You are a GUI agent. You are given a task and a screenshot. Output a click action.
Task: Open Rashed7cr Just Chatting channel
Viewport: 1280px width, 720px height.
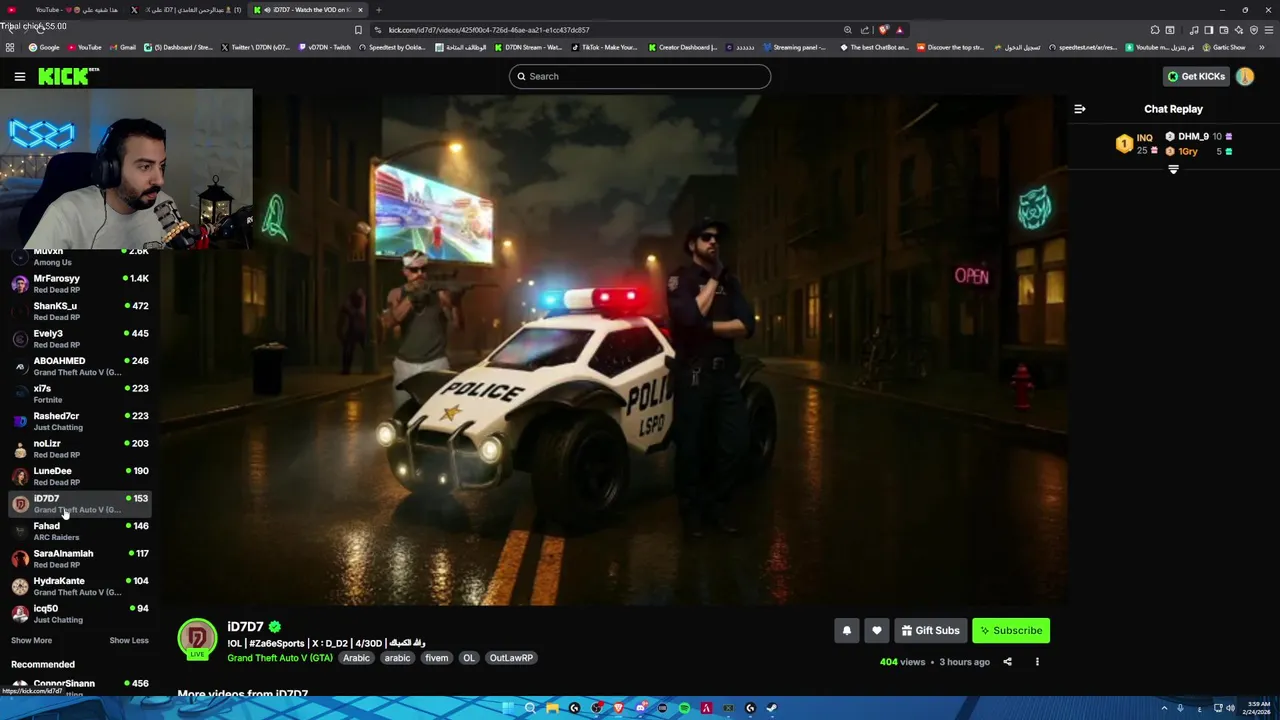pyautogui.click(x=80, y=421)
